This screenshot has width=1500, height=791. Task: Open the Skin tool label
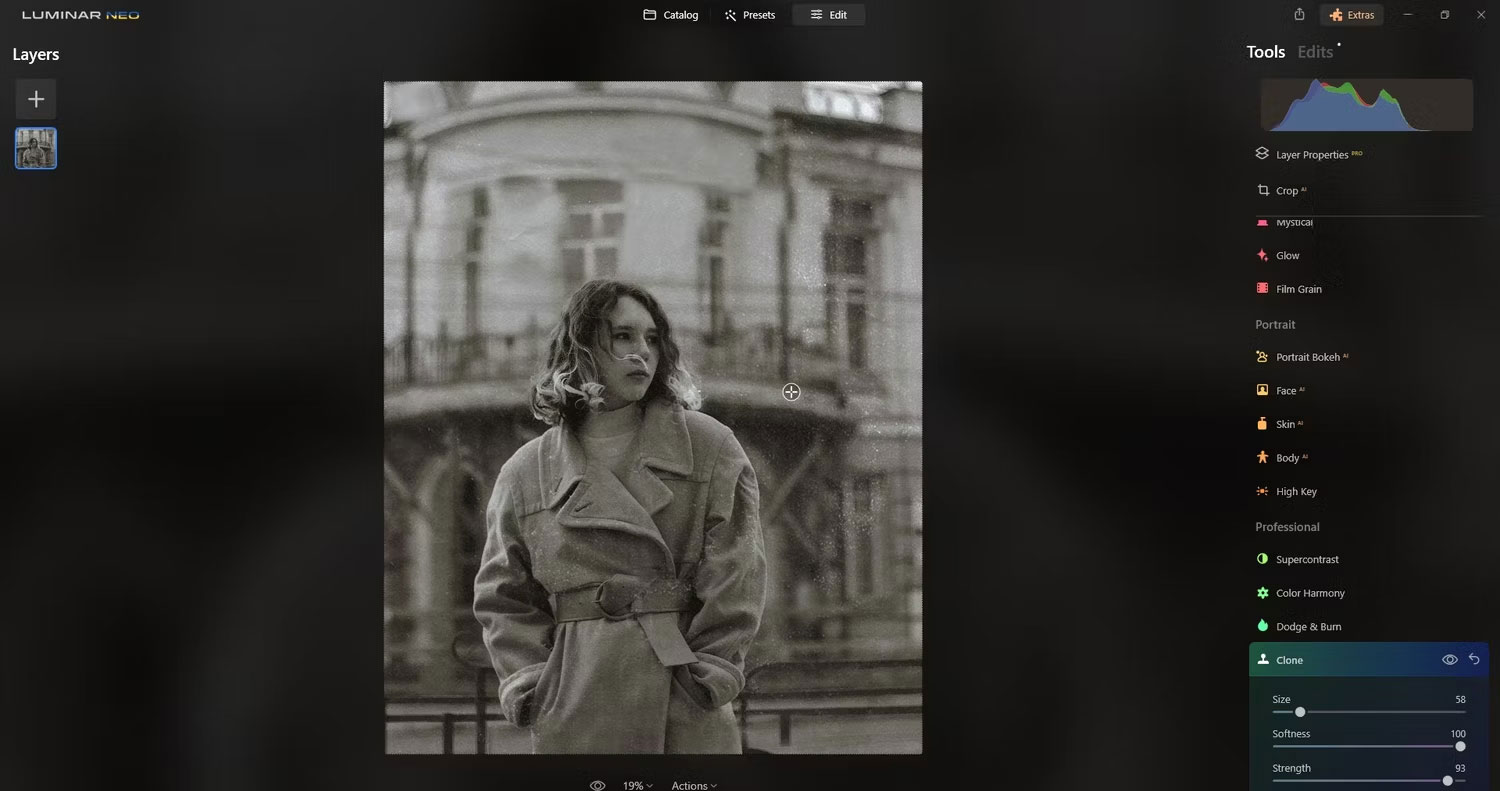pyautogui.click(x=1285, y=424)
